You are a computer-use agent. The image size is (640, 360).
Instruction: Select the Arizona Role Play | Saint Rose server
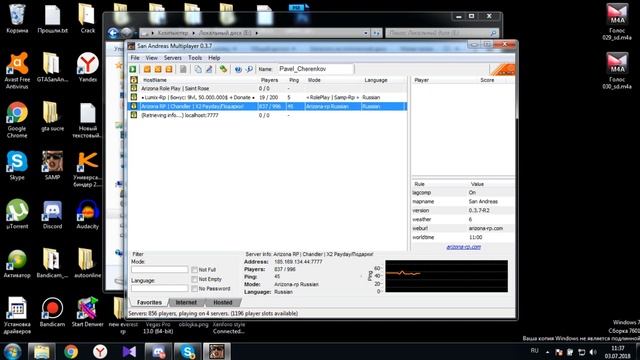[267, 88]
